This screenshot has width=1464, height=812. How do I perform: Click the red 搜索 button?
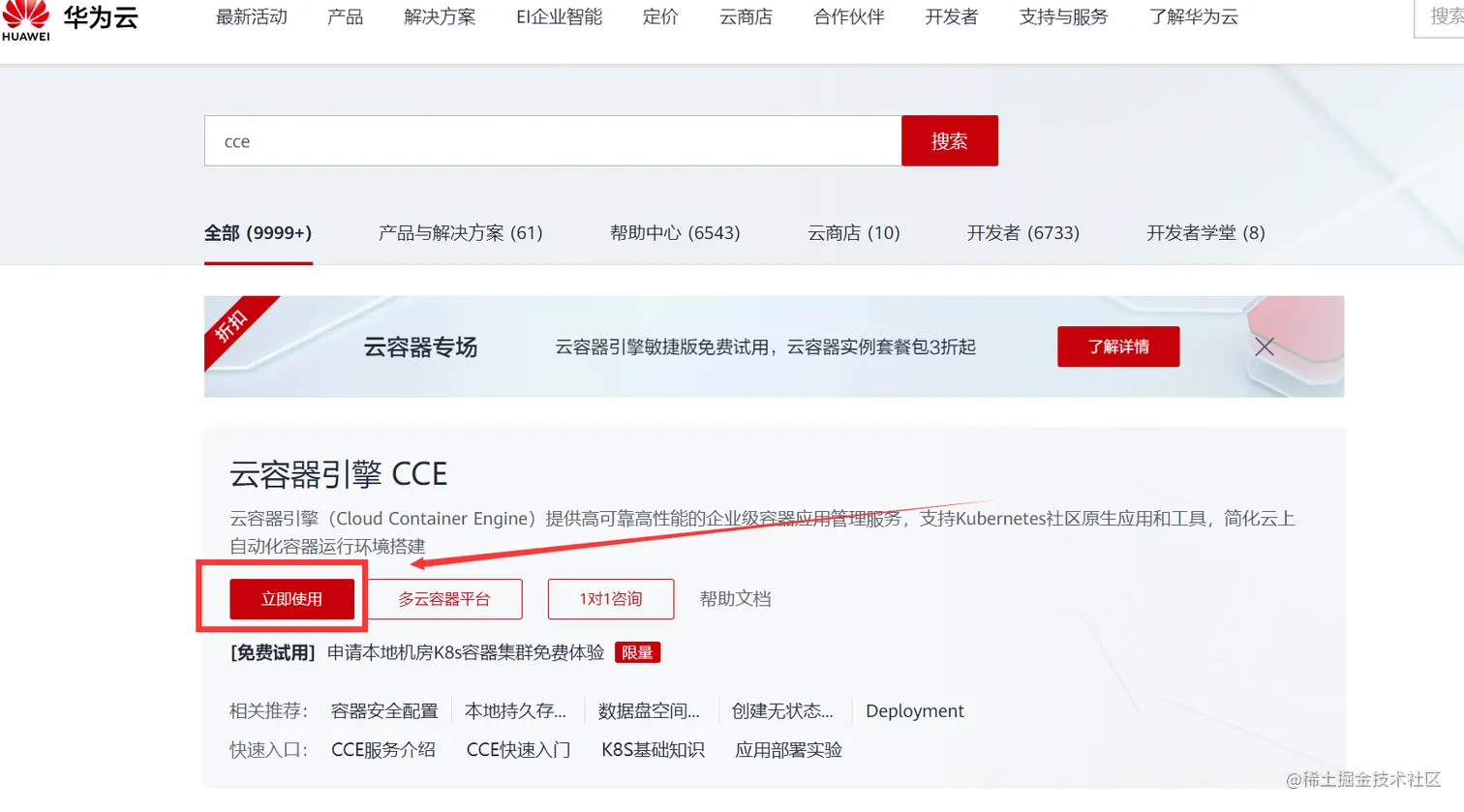coord(950,141)
